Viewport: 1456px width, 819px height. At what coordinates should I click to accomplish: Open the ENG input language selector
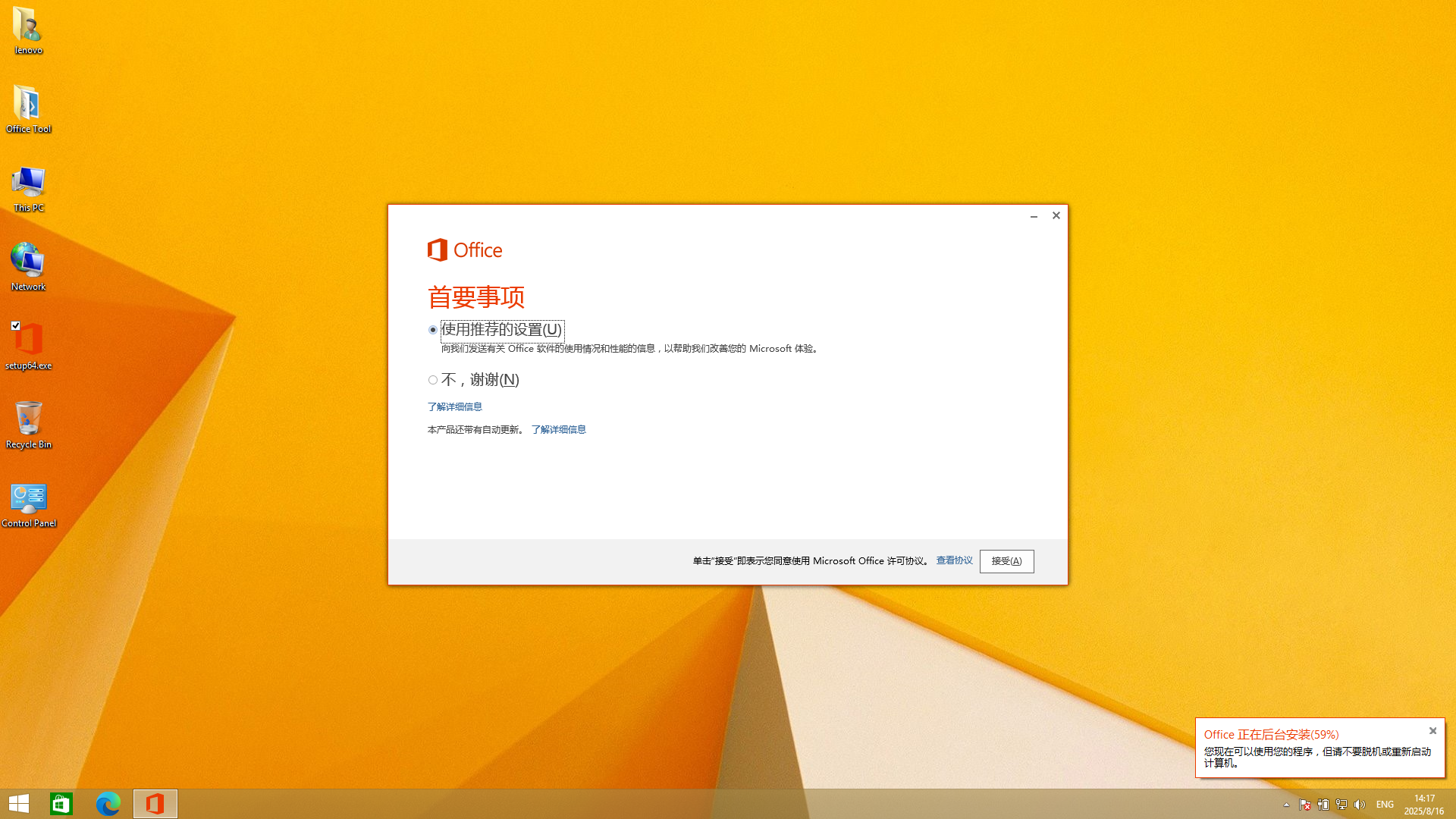(x=1385, y=805)
